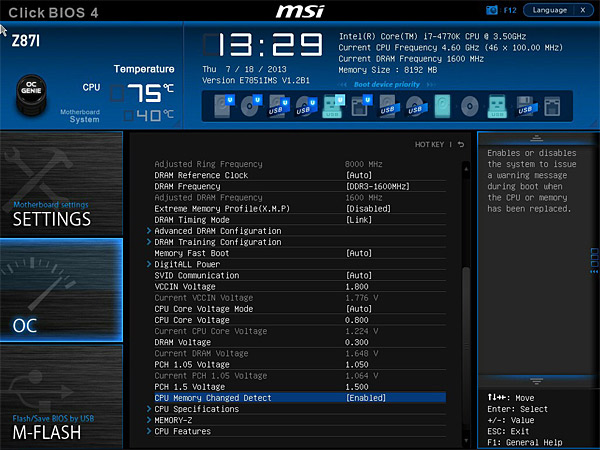Toggle CPU Memory Changed Detect [Enabled]

(300, 398)
